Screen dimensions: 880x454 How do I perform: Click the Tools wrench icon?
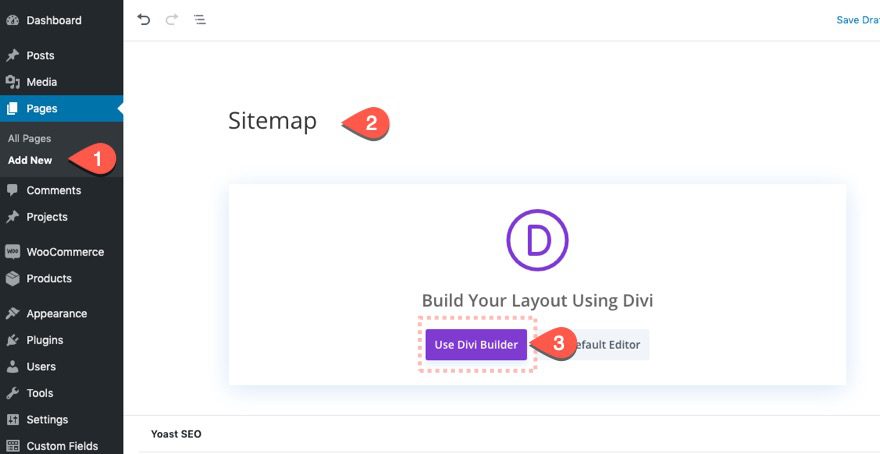click(12, 393)
